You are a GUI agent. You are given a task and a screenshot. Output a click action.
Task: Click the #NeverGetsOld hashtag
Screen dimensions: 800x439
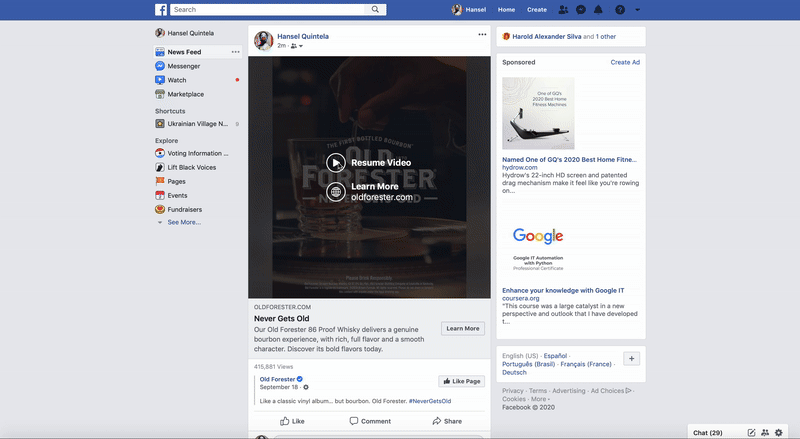tap(430, 401)
